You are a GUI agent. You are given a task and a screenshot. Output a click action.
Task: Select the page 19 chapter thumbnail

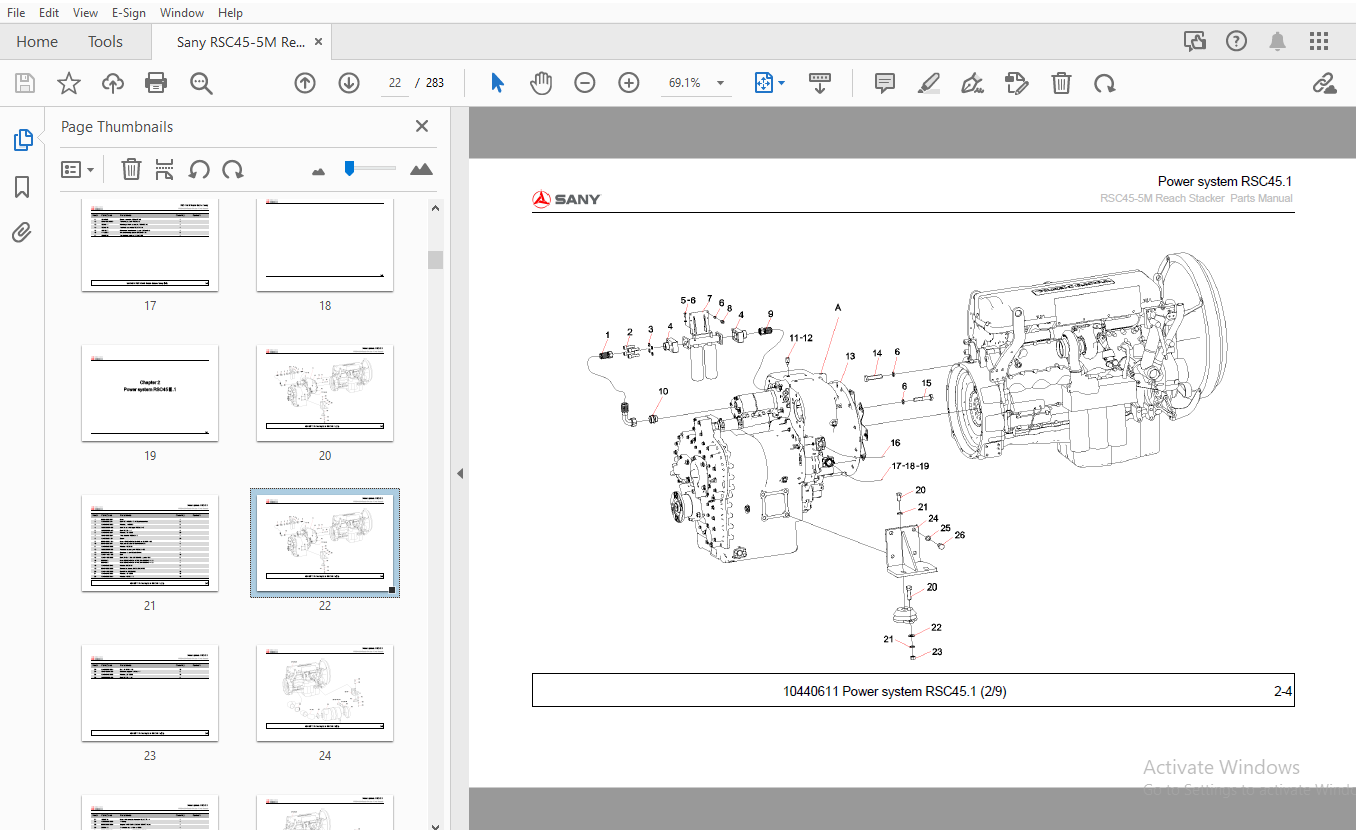coord(150,393)
